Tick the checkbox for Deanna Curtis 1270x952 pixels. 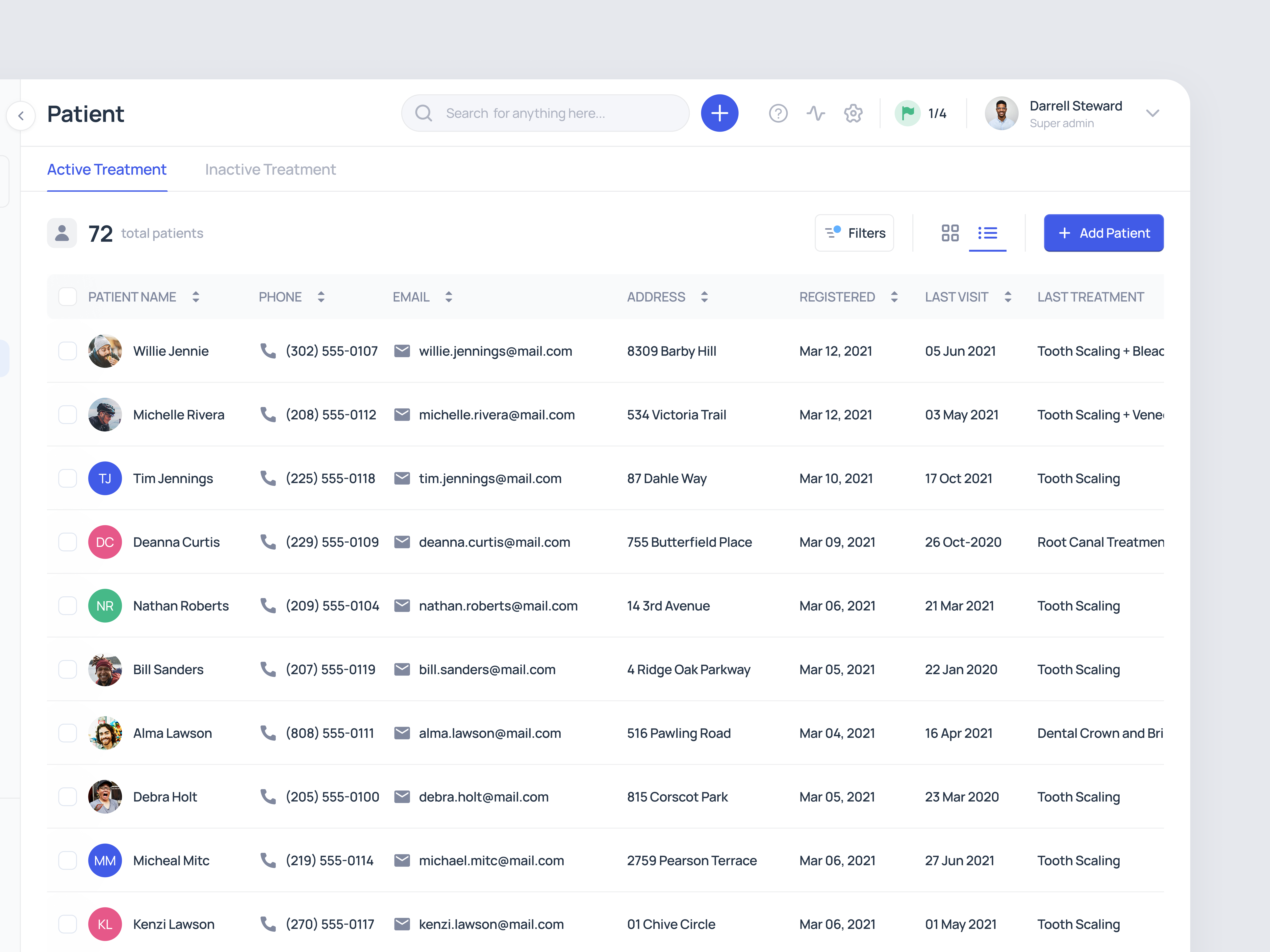(x=68, y=542)
